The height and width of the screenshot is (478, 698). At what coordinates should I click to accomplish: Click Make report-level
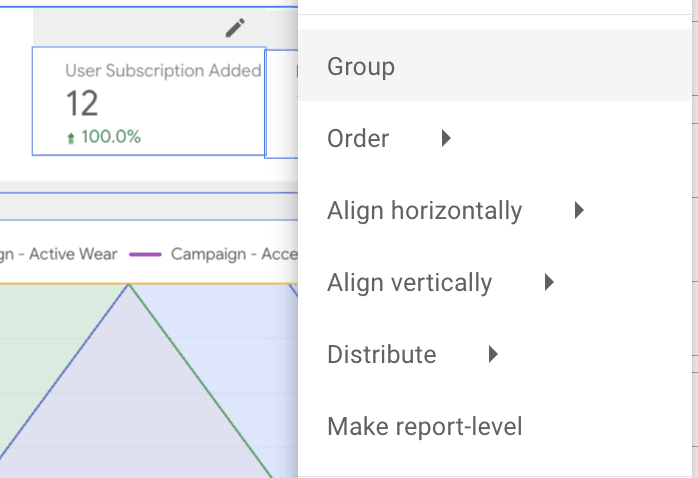coord(424,427)
